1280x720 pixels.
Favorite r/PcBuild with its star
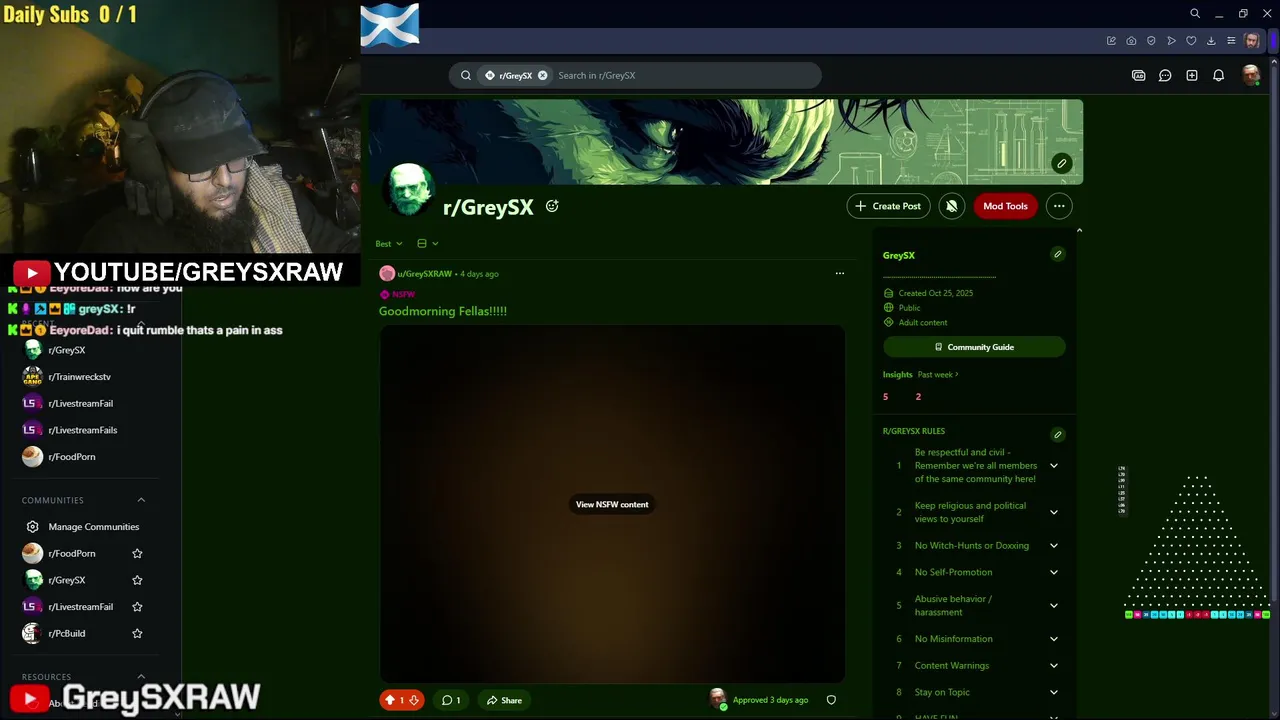(137, 633)
